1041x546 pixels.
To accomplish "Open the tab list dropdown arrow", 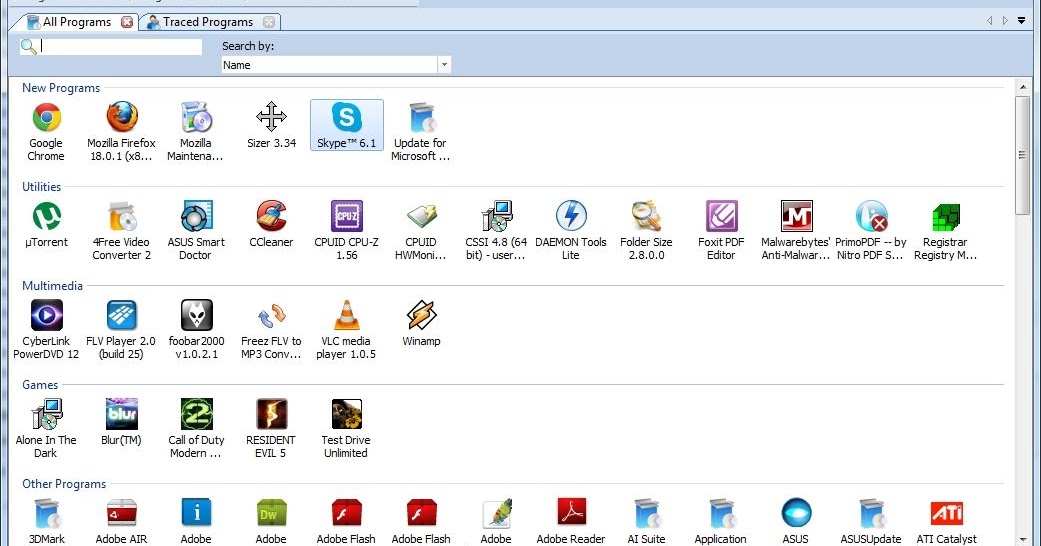I will 1022,21.
